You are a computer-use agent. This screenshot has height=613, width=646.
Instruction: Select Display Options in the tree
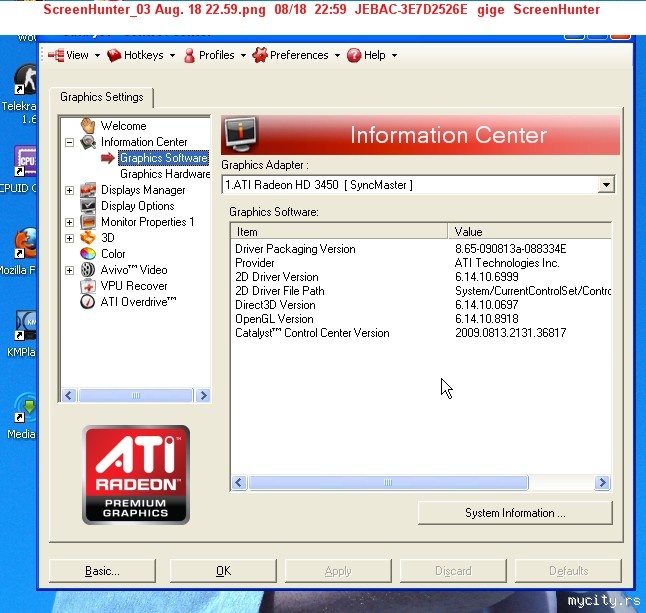(x=138, y=206)
